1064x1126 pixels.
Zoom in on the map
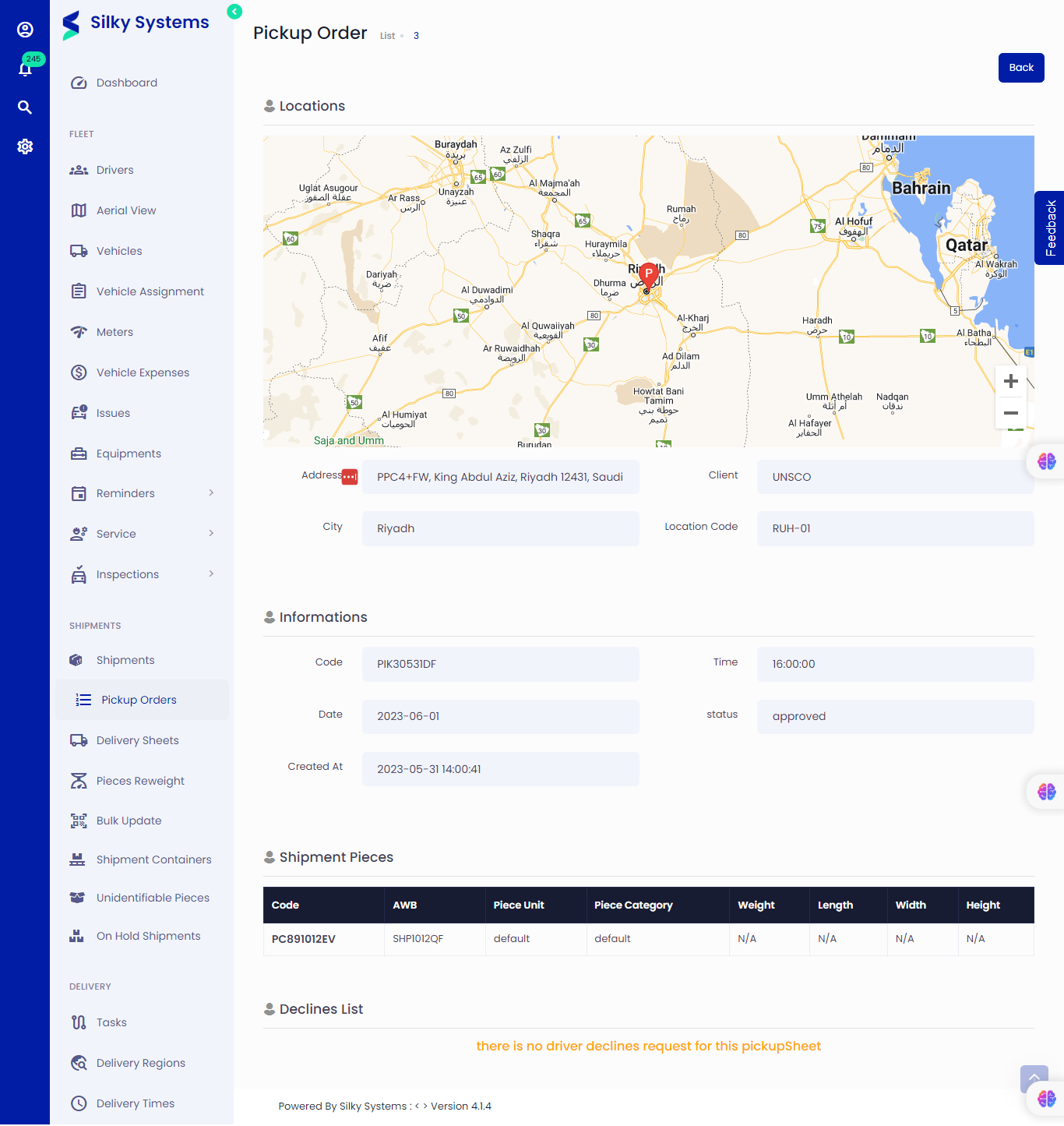[x=1010, y=381]
